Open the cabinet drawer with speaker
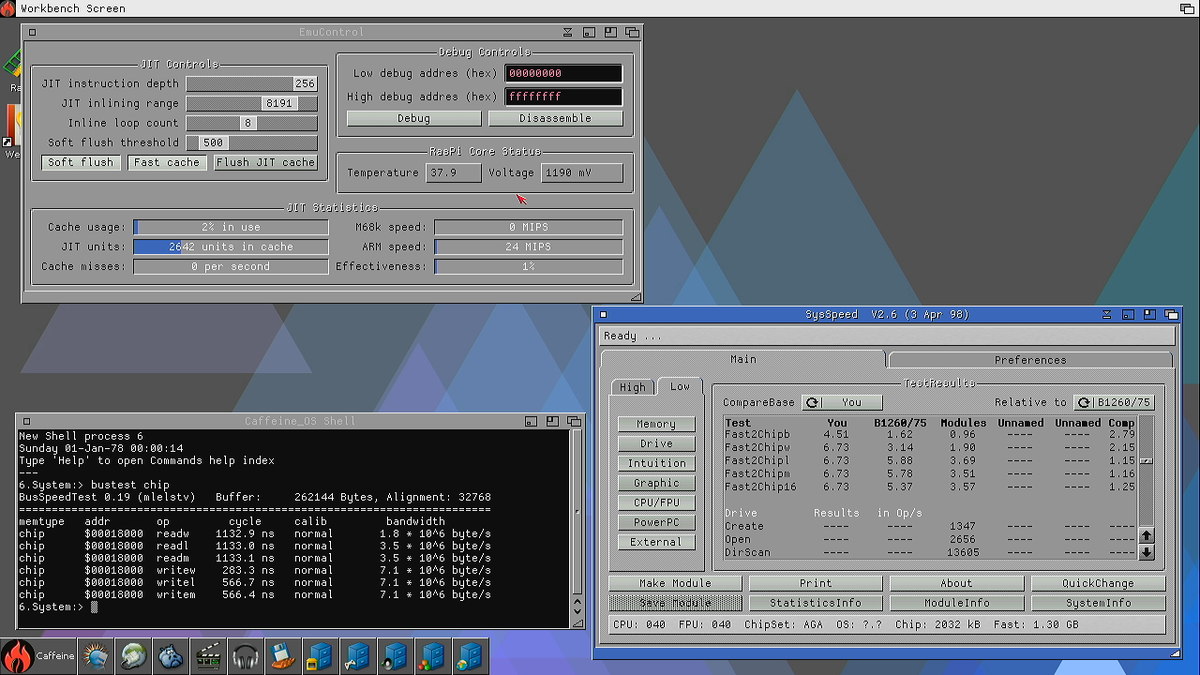1200x675 pixels. pos(394,656)
